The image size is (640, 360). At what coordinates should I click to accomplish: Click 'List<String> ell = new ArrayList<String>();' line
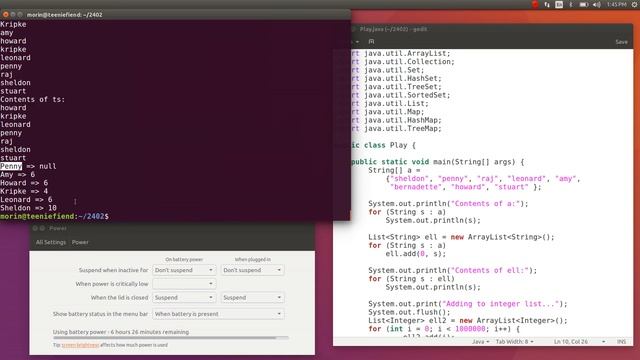[x=461, y=237]
